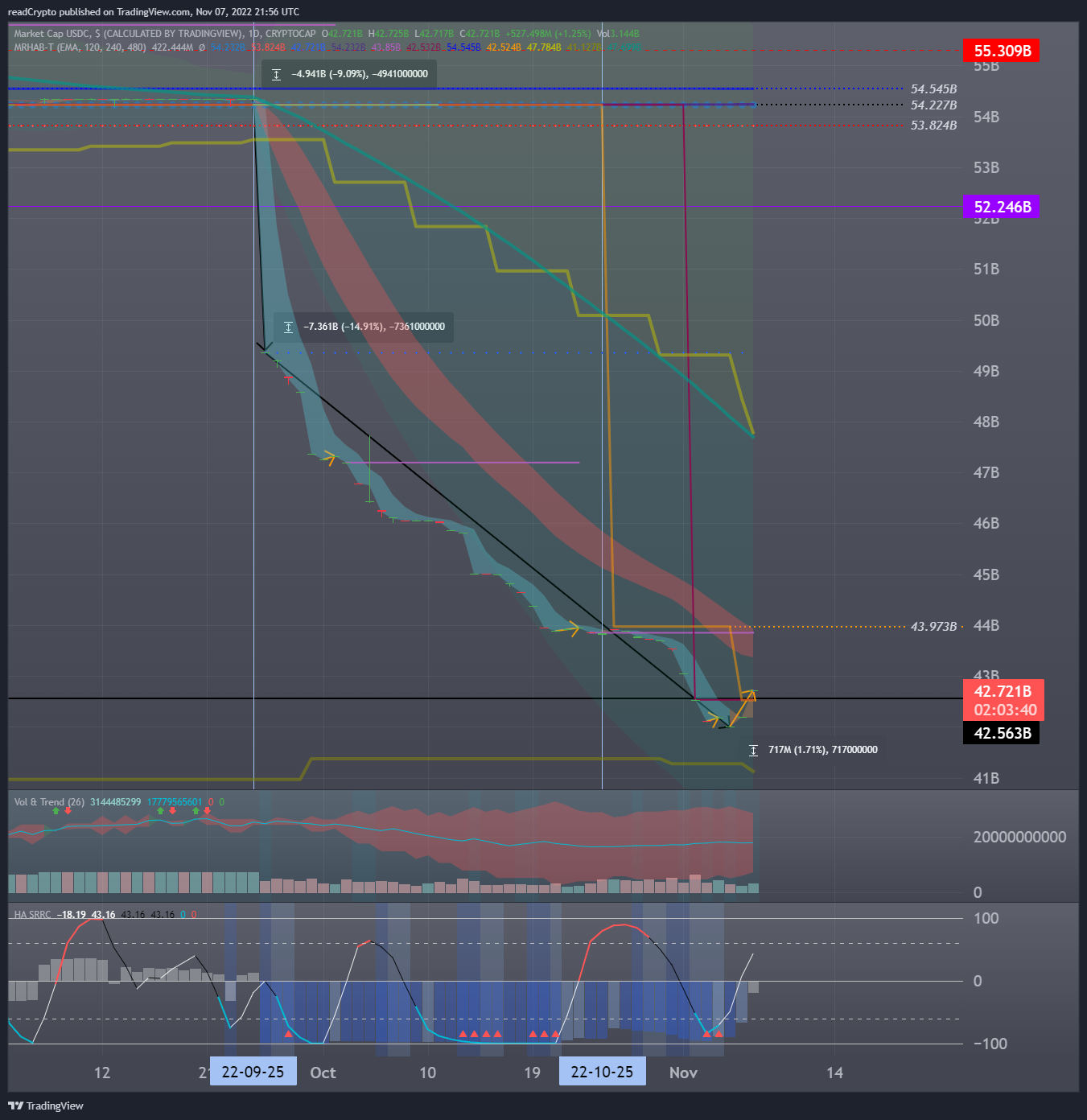Click the 20000000000 volume axis label
Viewport: 1087px width, 1120px height.
pyautogui.click(x=1019, y=837)
